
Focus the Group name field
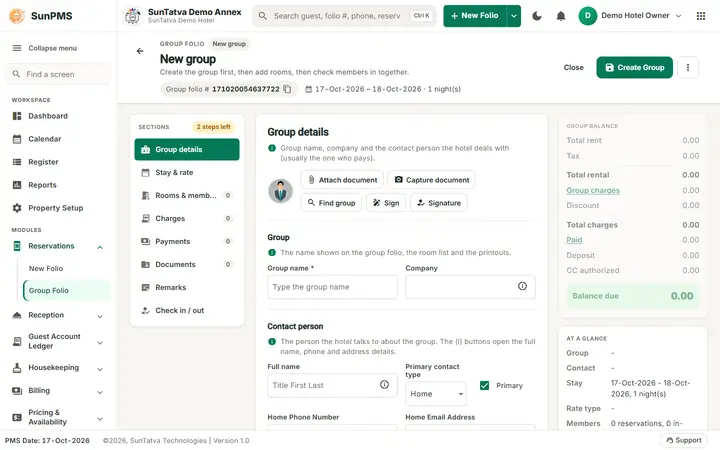tap(332, 287)
